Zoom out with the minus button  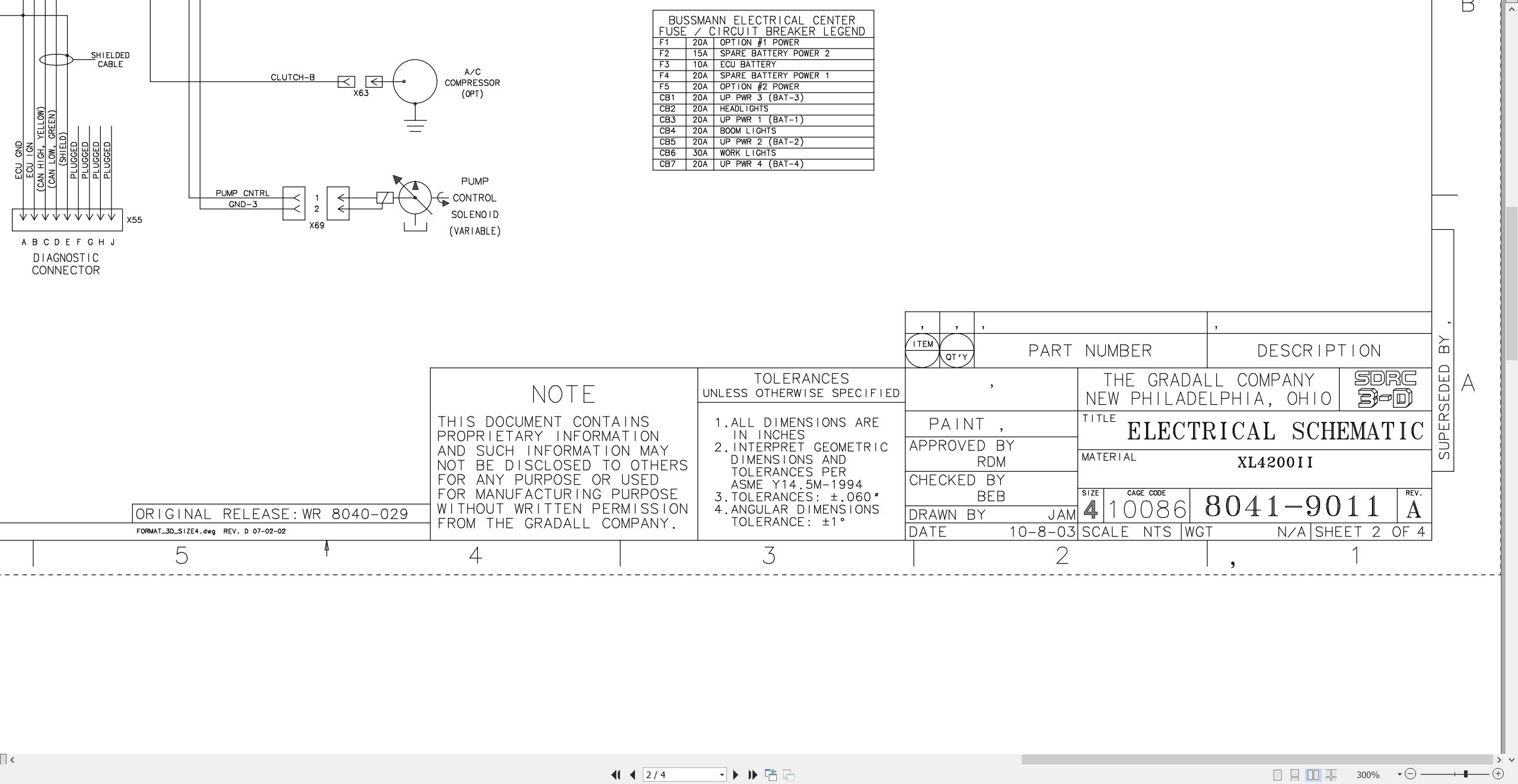[1411, 774]
